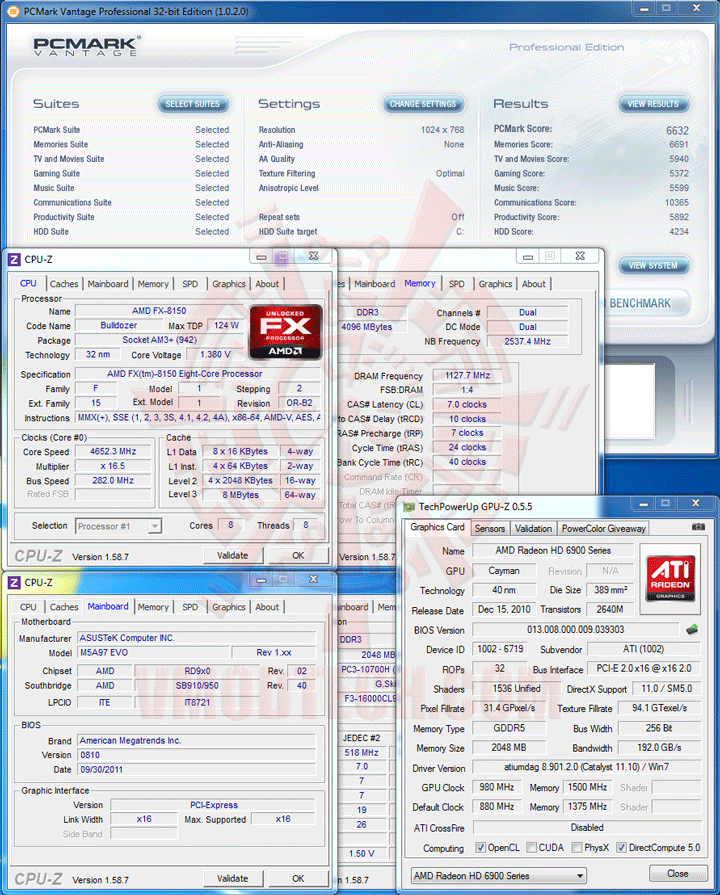The image size is (720, 895).
Task: Click the GPU-Z title bar icon
Action: [409, 507]
